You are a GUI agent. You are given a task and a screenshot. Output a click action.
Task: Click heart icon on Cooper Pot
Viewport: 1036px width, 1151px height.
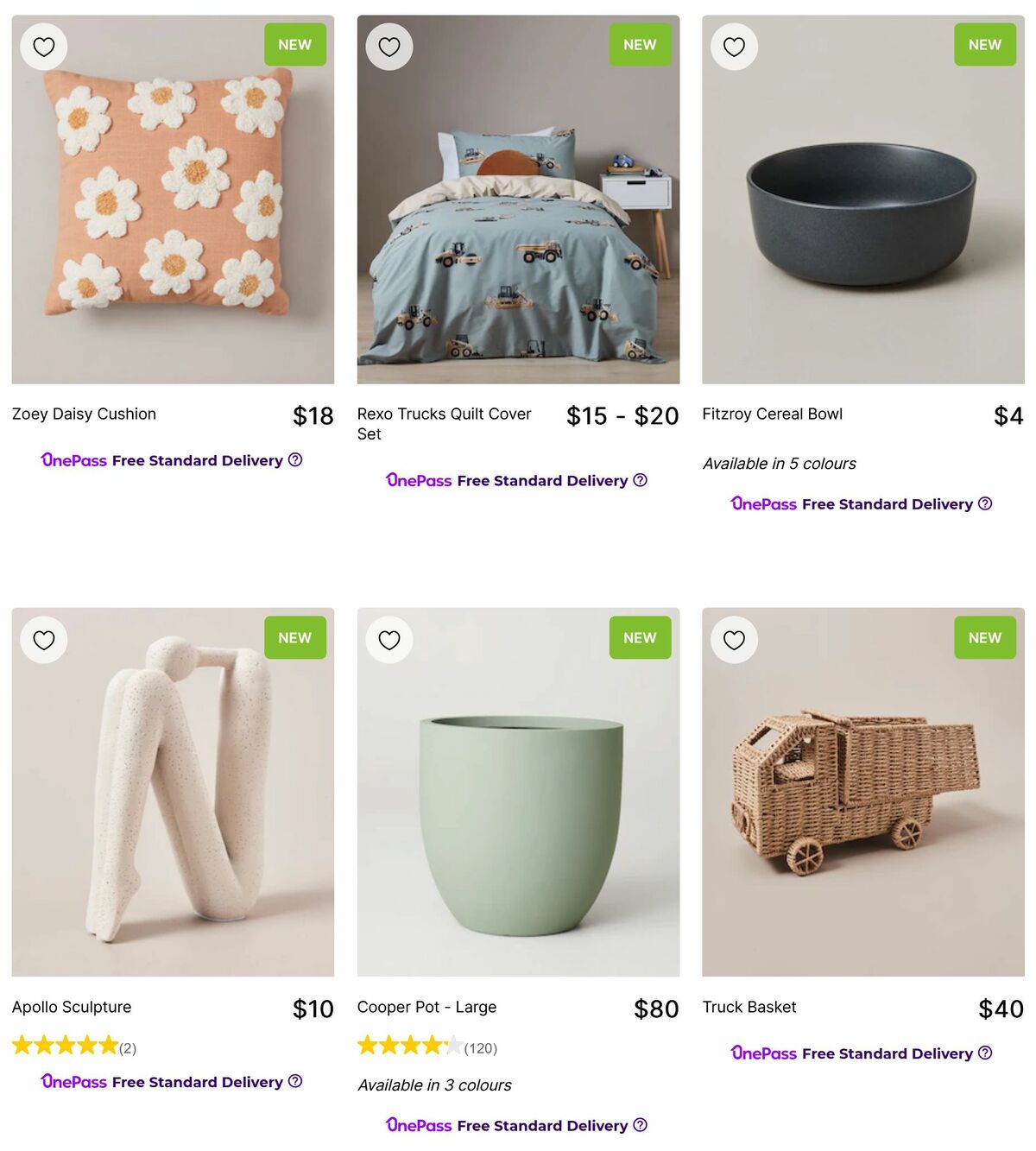tap(389, 640)
